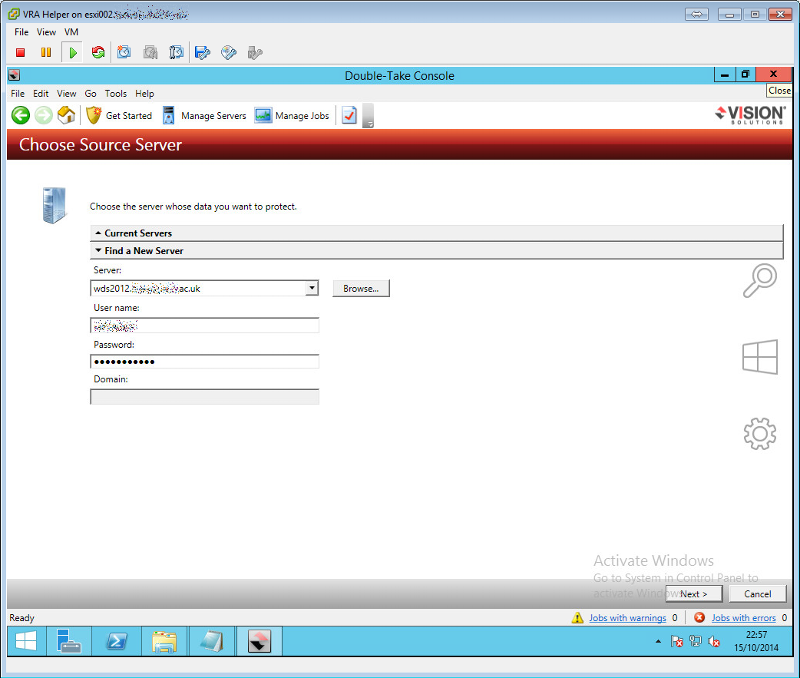800x678 pixels.
Task: Go to the Home page icon
Action: point(66,115)
